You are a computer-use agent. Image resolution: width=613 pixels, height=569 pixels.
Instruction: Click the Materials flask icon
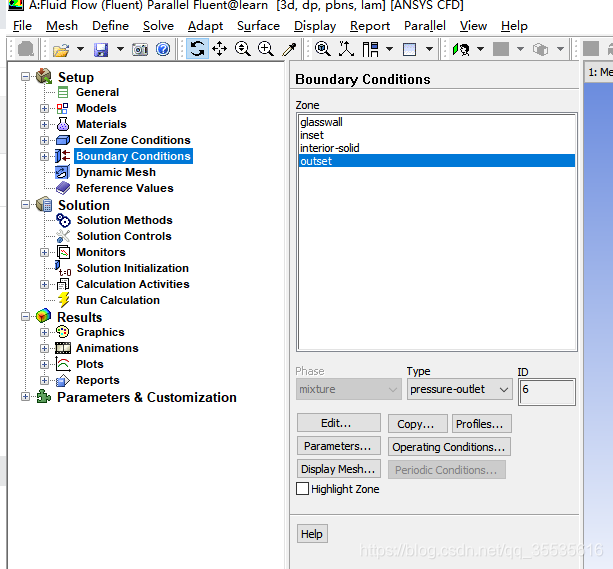[63, 124]
